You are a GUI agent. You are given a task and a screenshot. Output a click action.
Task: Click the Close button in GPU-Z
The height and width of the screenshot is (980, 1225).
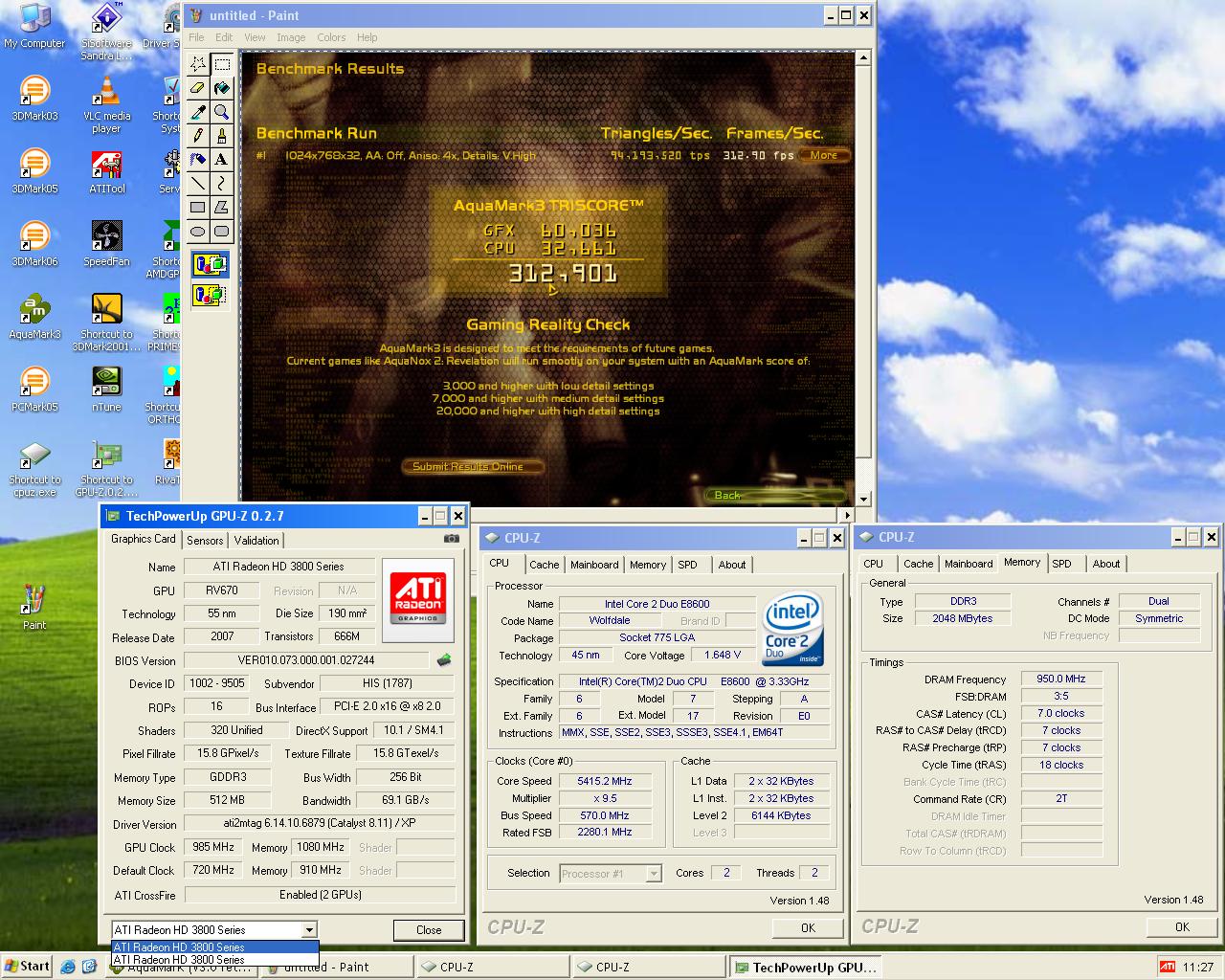tap(429, 929)
